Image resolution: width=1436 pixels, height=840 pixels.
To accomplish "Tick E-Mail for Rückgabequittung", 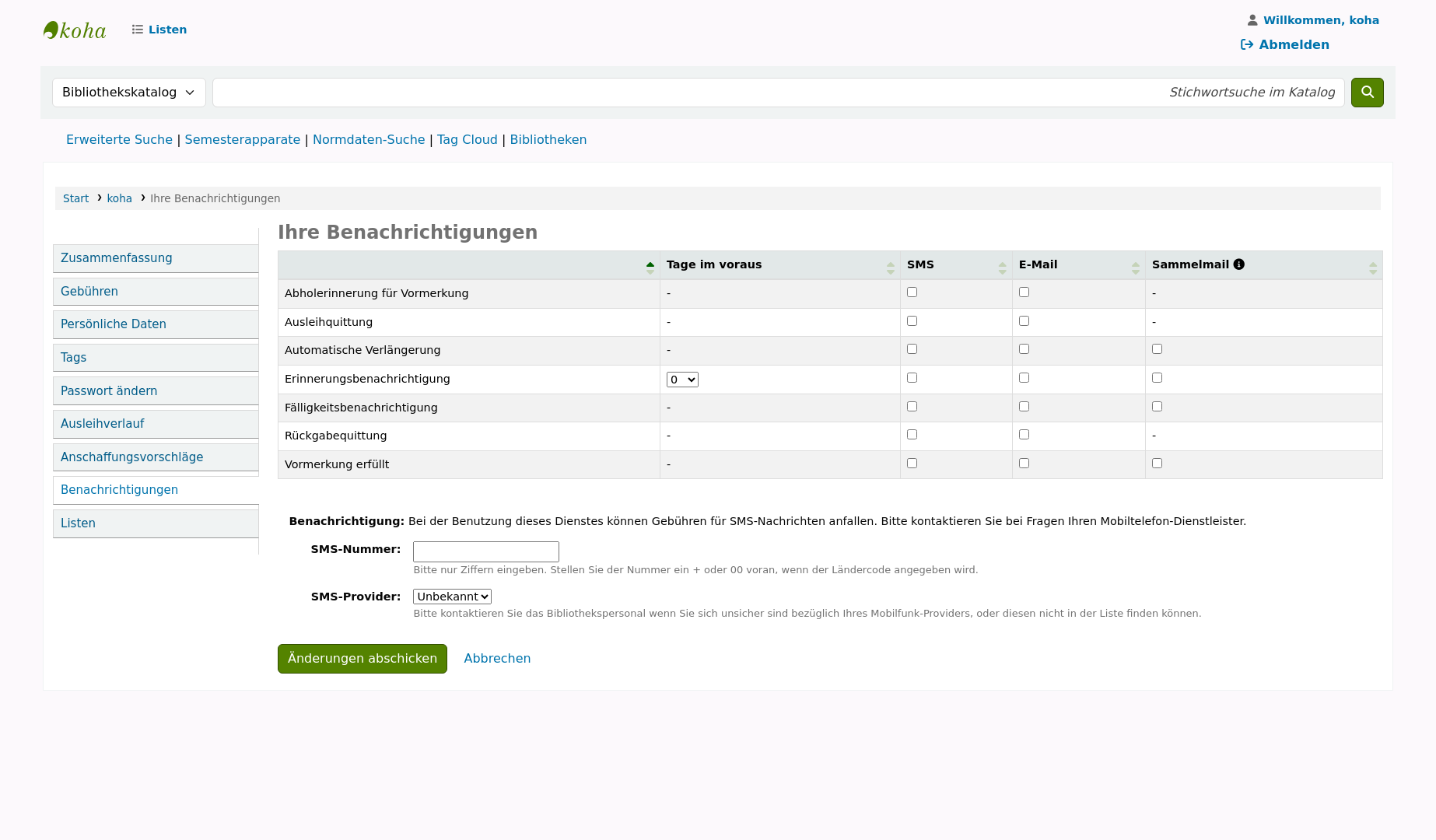I will pos(1024,435).
